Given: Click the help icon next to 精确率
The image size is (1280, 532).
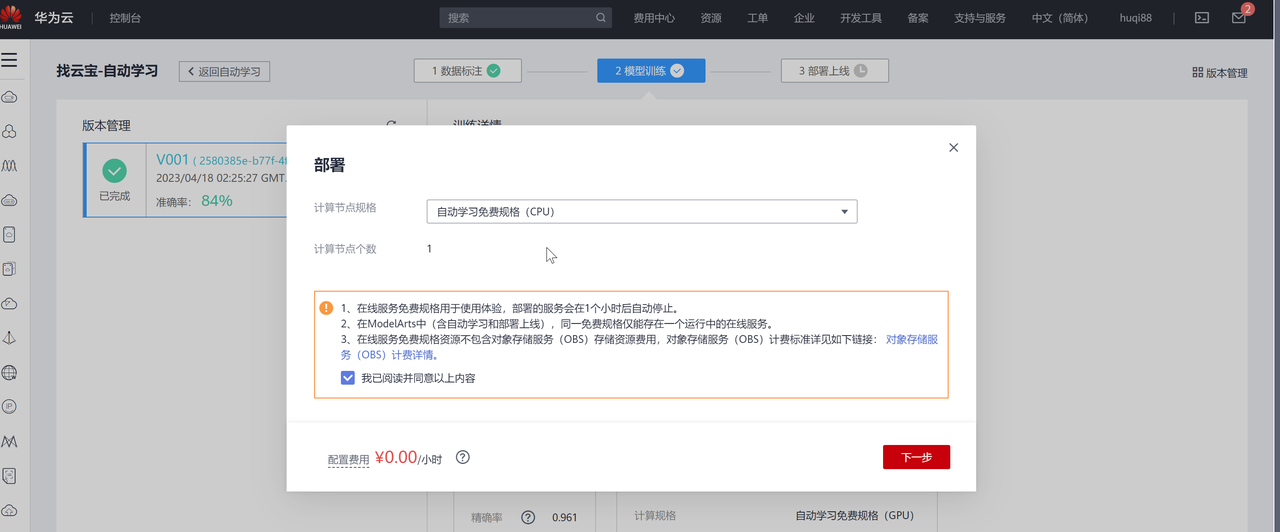Looking at the screenshot, I should coord(528,517).
